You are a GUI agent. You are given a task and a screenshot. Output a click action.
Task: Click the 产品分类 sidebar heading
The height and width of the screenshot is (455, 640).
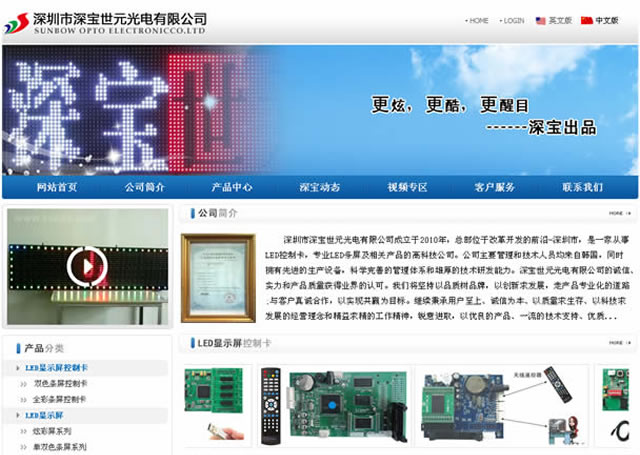pyautogui.click(x=44, y=348)
